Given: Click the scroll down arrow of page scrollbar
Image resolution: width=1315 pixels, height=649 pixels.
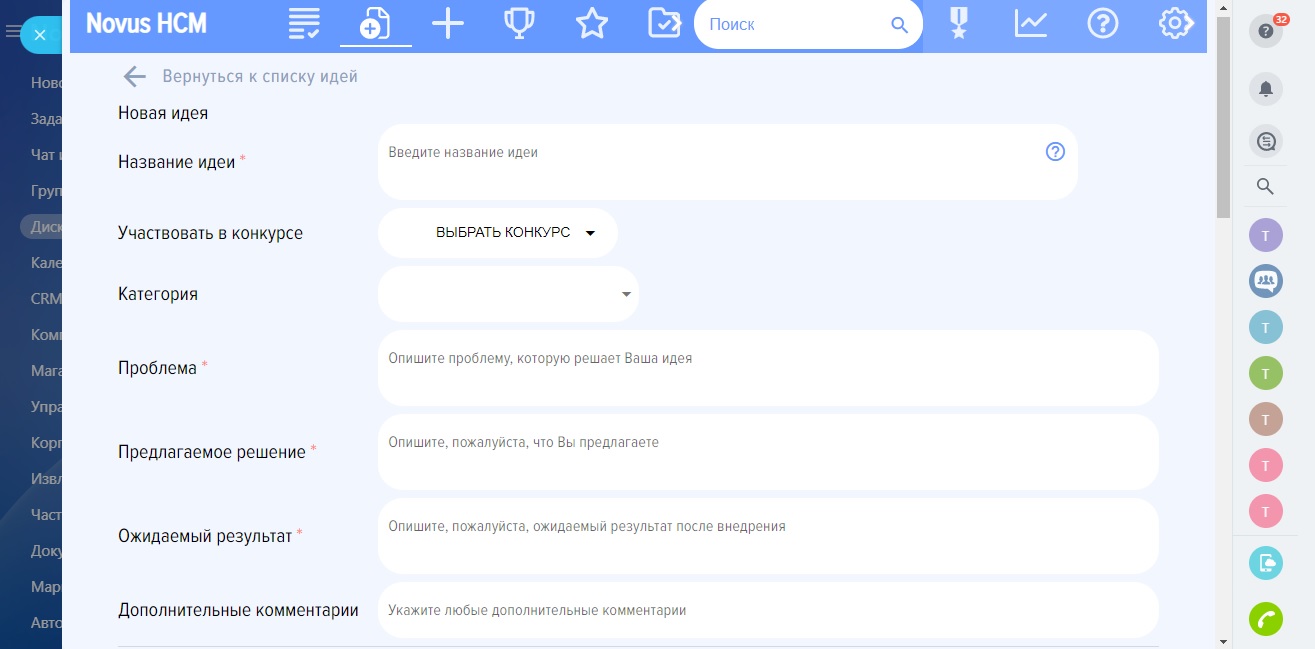Looking at the screenshot, I should pyautogui.click(x=1223, y=640).
